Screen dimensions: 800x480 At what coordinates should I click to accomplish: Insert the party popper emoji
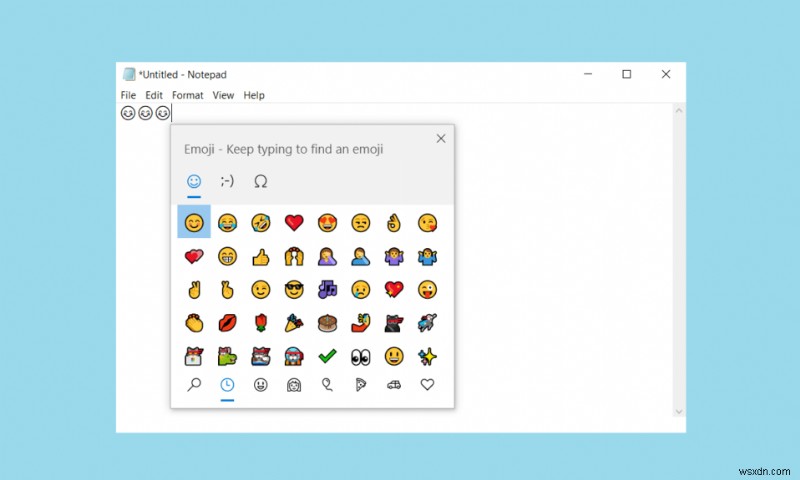[294, 323]
